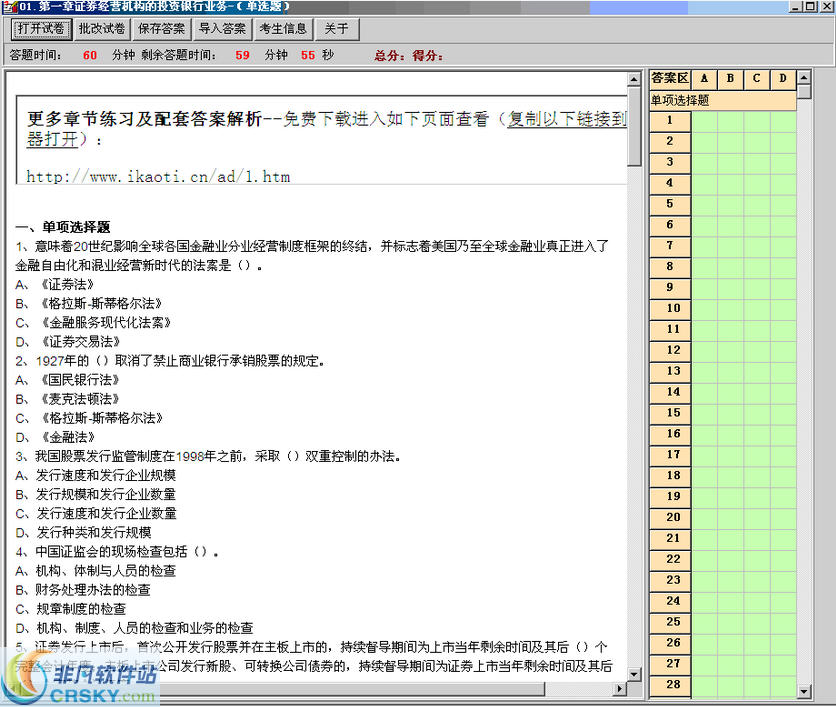Click the 总分:得分: score label
The width and height of the screenshot is (836, 707).
pos(408,55)
